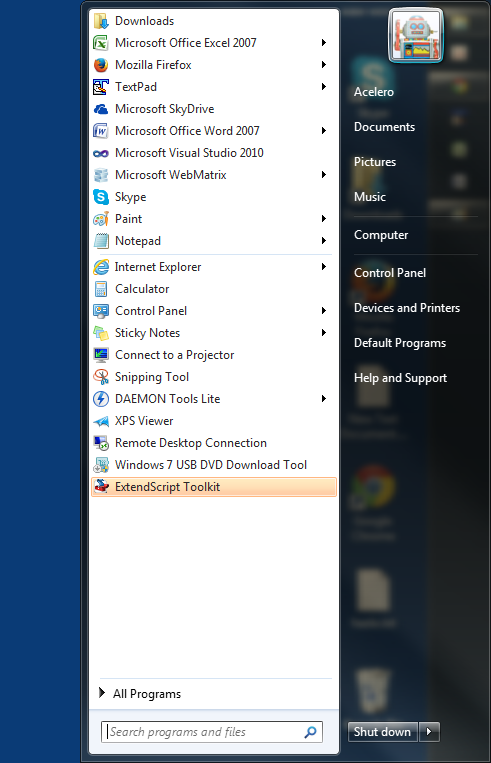Select the XPS Viewer label
491x763 pixels.
click(144, 421)
